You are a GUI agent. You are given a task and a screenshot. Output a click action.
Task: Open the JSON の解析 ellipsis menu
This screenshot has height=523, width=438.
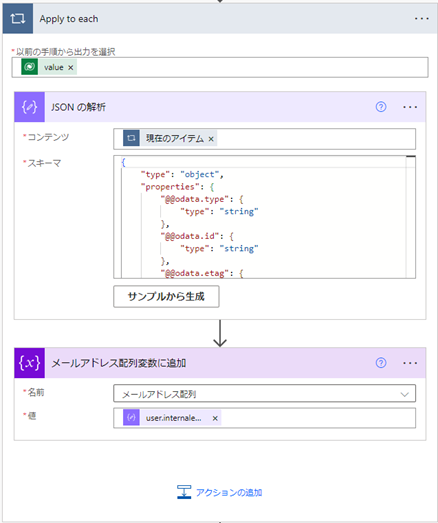pyautogui.click(x=410, y=107)
